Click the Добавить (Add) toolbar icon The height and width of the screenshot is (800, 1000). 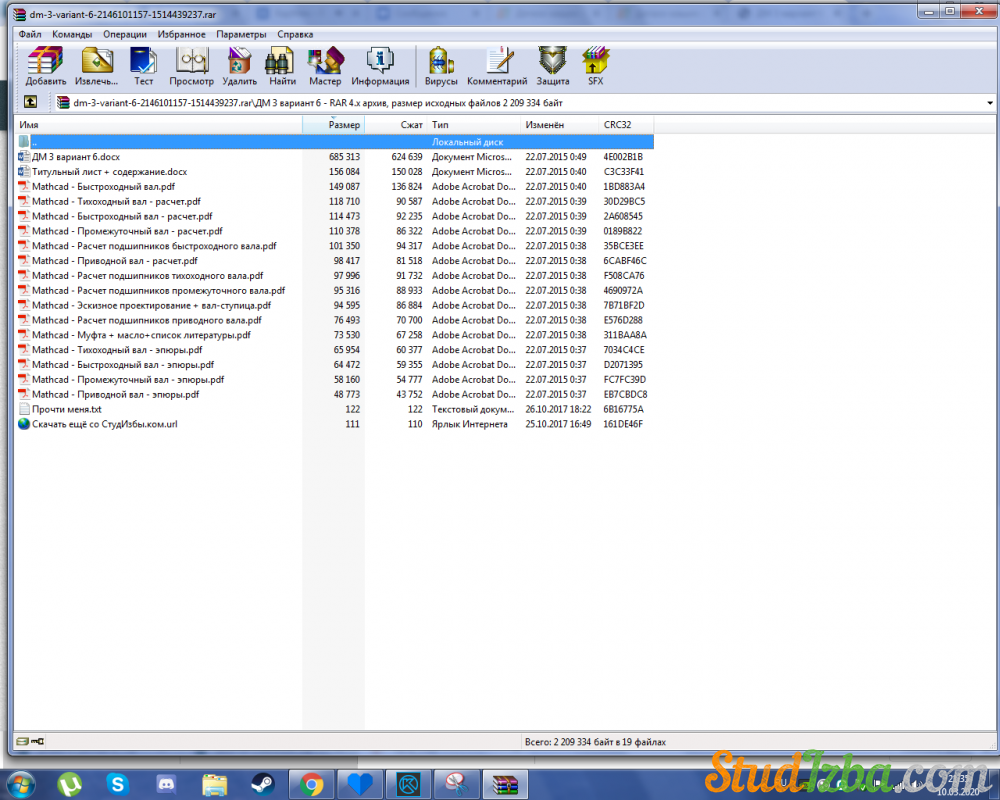[45, 66]
